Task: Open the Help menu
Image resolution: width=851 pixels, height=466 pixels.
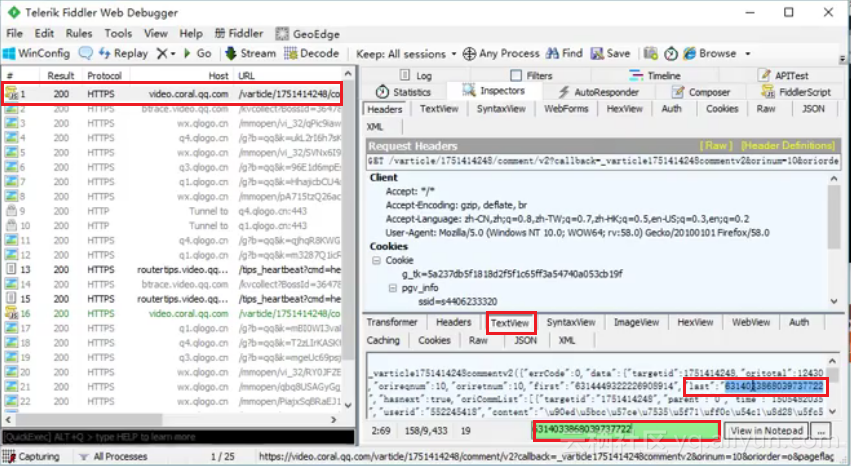Action: [x=190, y=34]
